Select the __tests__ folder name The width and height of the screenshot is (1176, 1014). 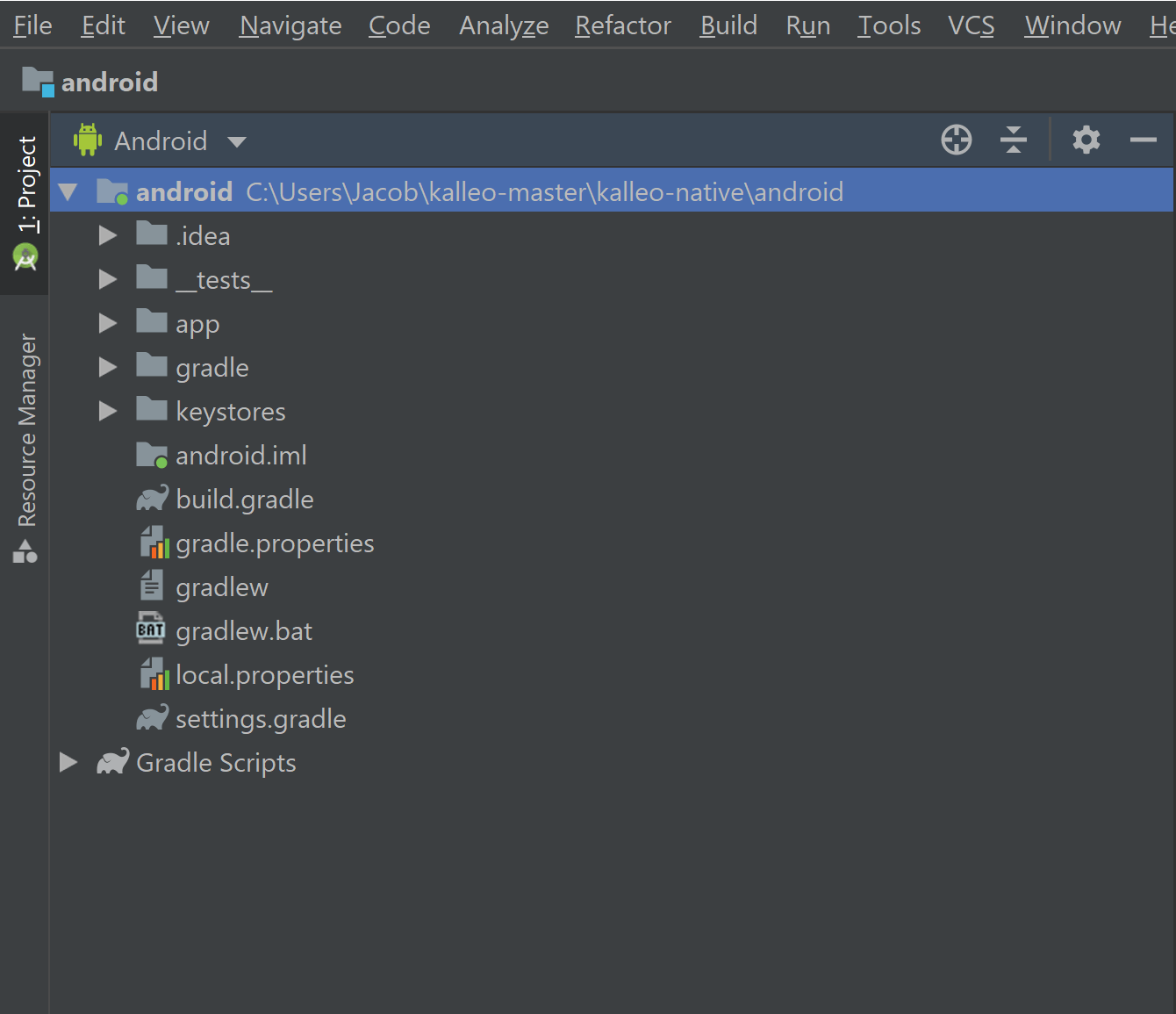(x=224, y=279)
